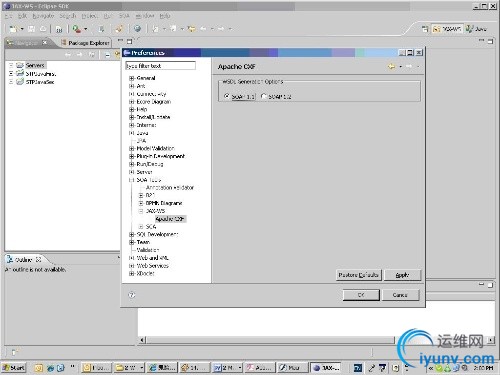Expand the Install/Update node
This screenshot has height=375, width=500.
click(x=131, y=117)
